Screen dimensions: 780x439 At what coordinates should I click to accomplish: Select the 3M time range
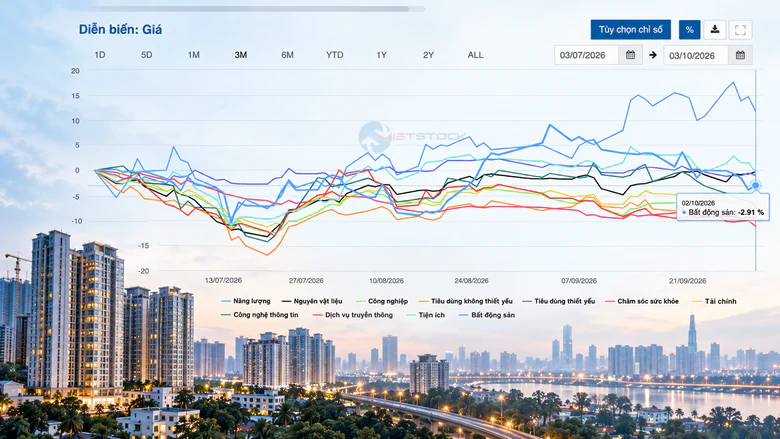click(x=241, y=55)
